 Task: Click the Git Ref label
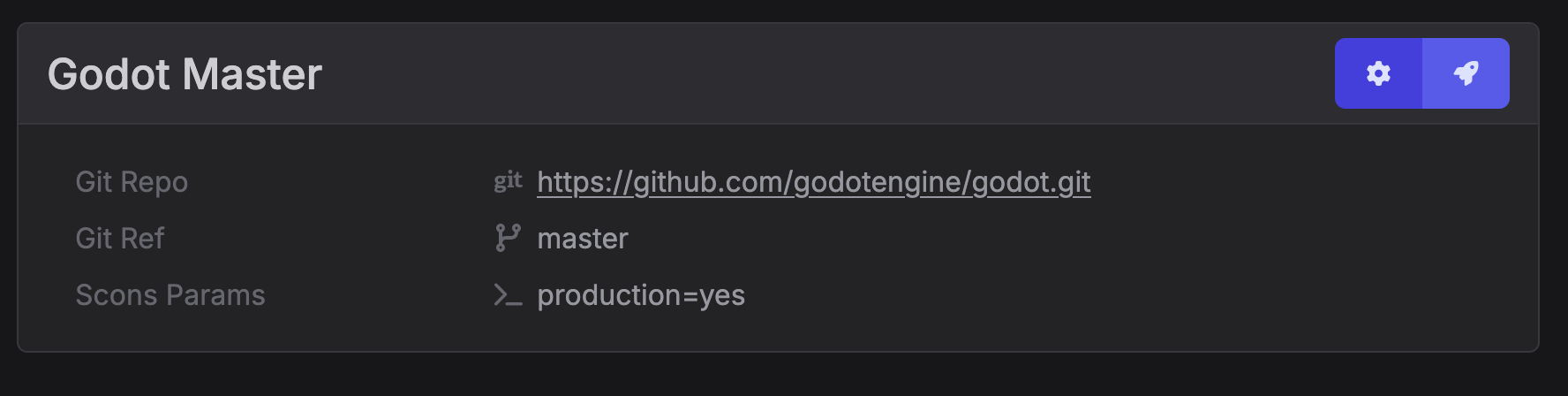(120, 239)
